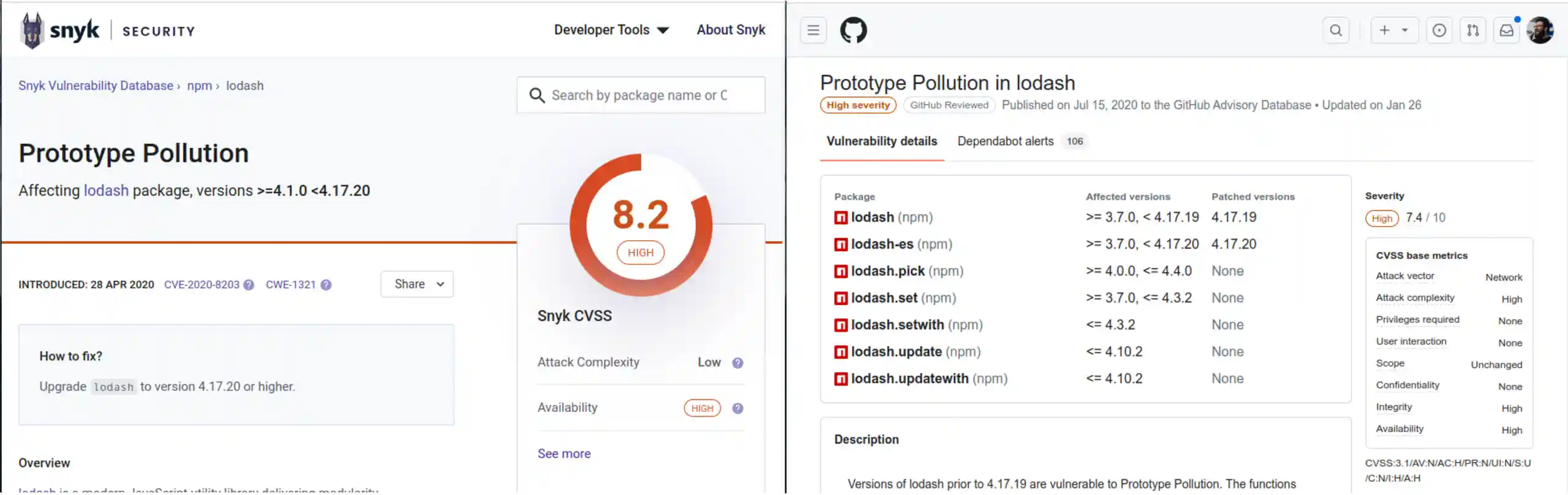Viewport: 1568px width, 495px height.
Task: Open the About Snyk menu item
Action: pos(731,30)
